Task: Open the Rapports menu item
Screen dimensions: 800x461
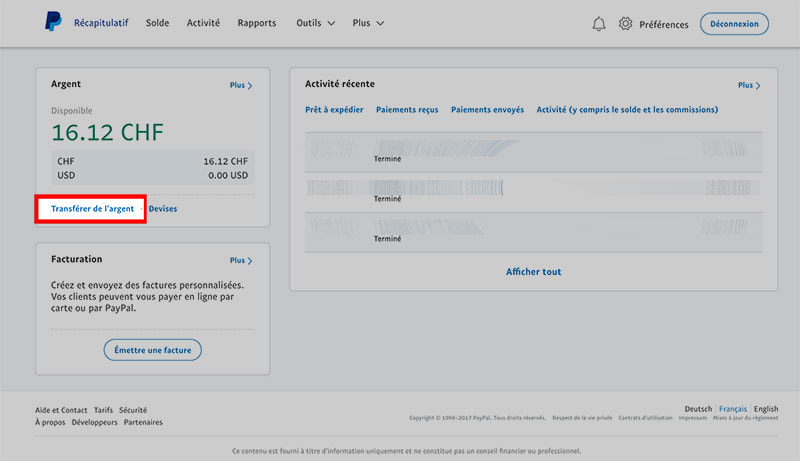Action: (x=258, y=23)
